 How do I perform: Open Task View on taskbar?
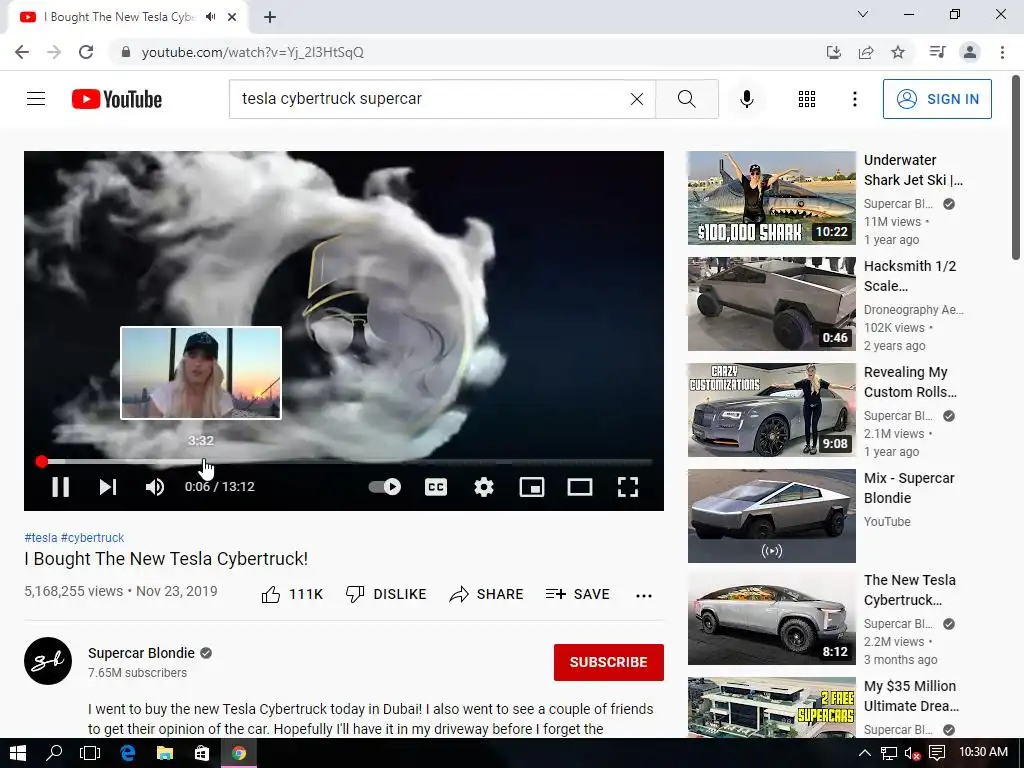tap(90, 754)
